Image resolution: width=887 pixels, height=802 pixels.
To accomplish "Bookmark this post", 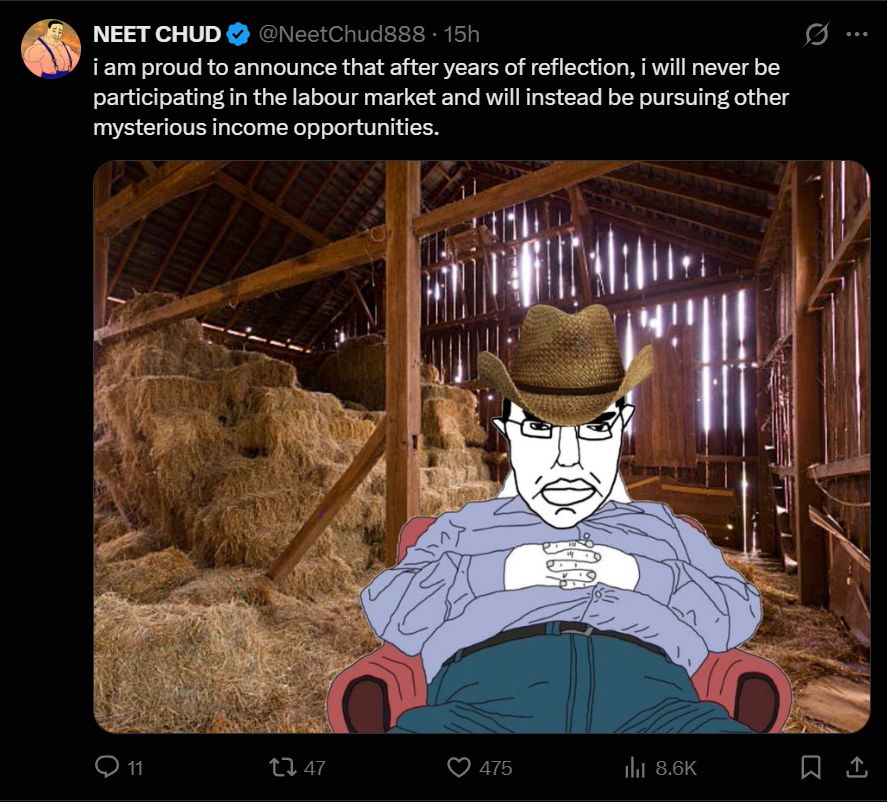I will pos(811,767).
